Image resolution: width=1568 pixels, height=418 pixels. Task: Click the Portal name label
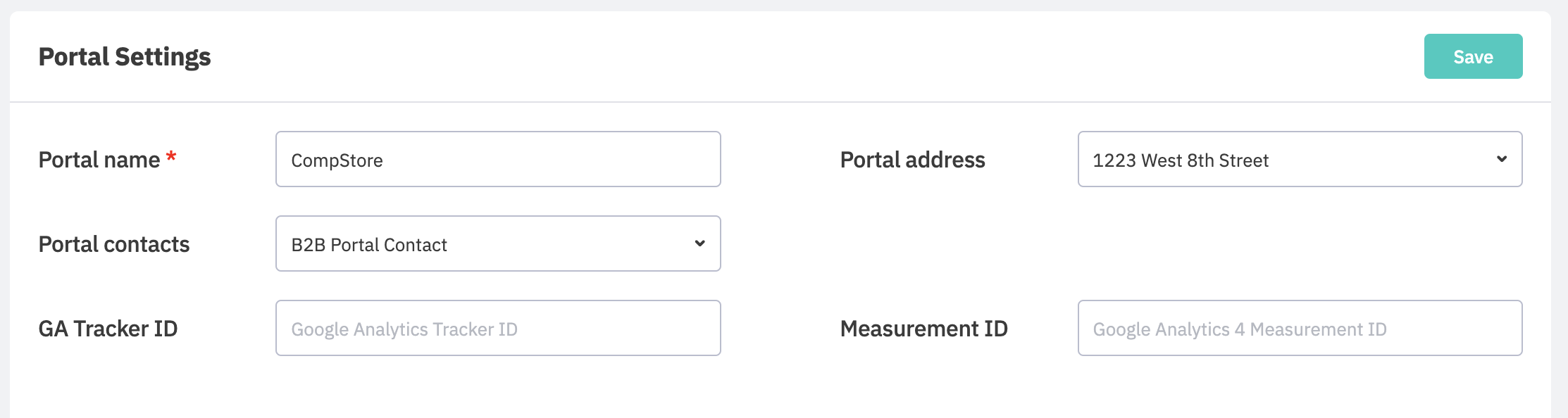click(x=99, y=160)
